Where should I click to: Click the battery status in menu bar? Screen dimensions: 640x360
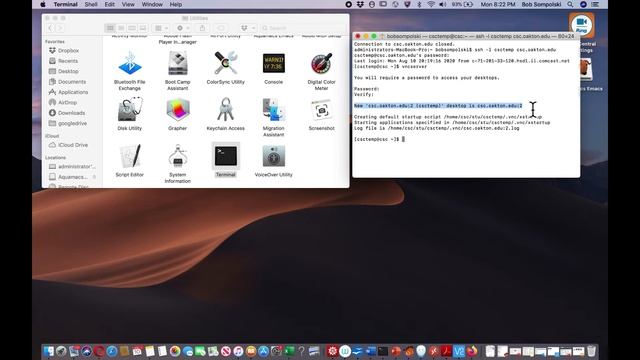tap(462, 4)
